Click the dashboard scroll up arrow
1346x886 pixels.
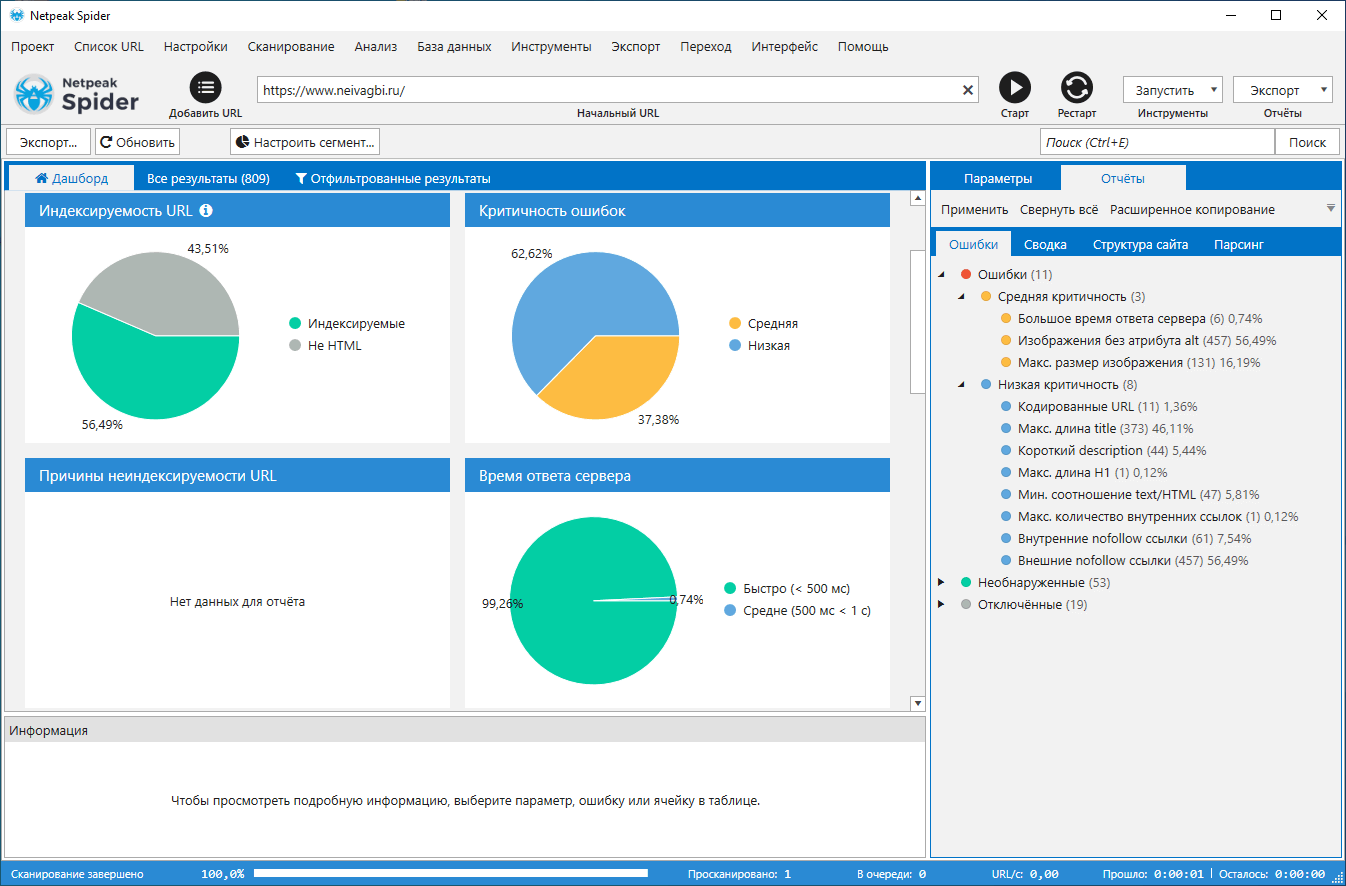(917, 199)
